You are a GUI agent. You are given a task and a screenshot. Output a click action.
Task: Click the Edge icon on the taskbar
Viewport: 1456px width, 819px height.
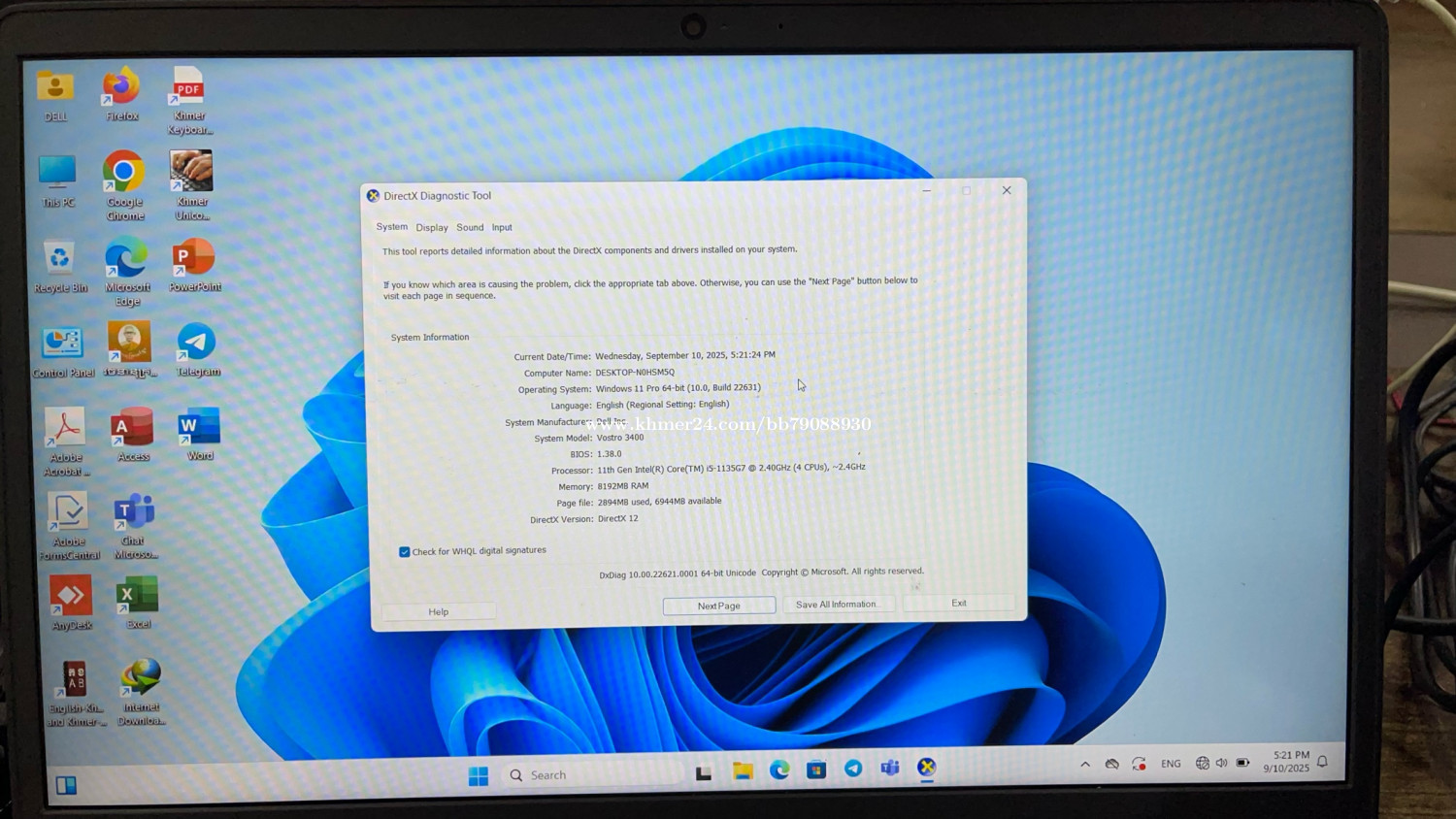click(779, 770)
